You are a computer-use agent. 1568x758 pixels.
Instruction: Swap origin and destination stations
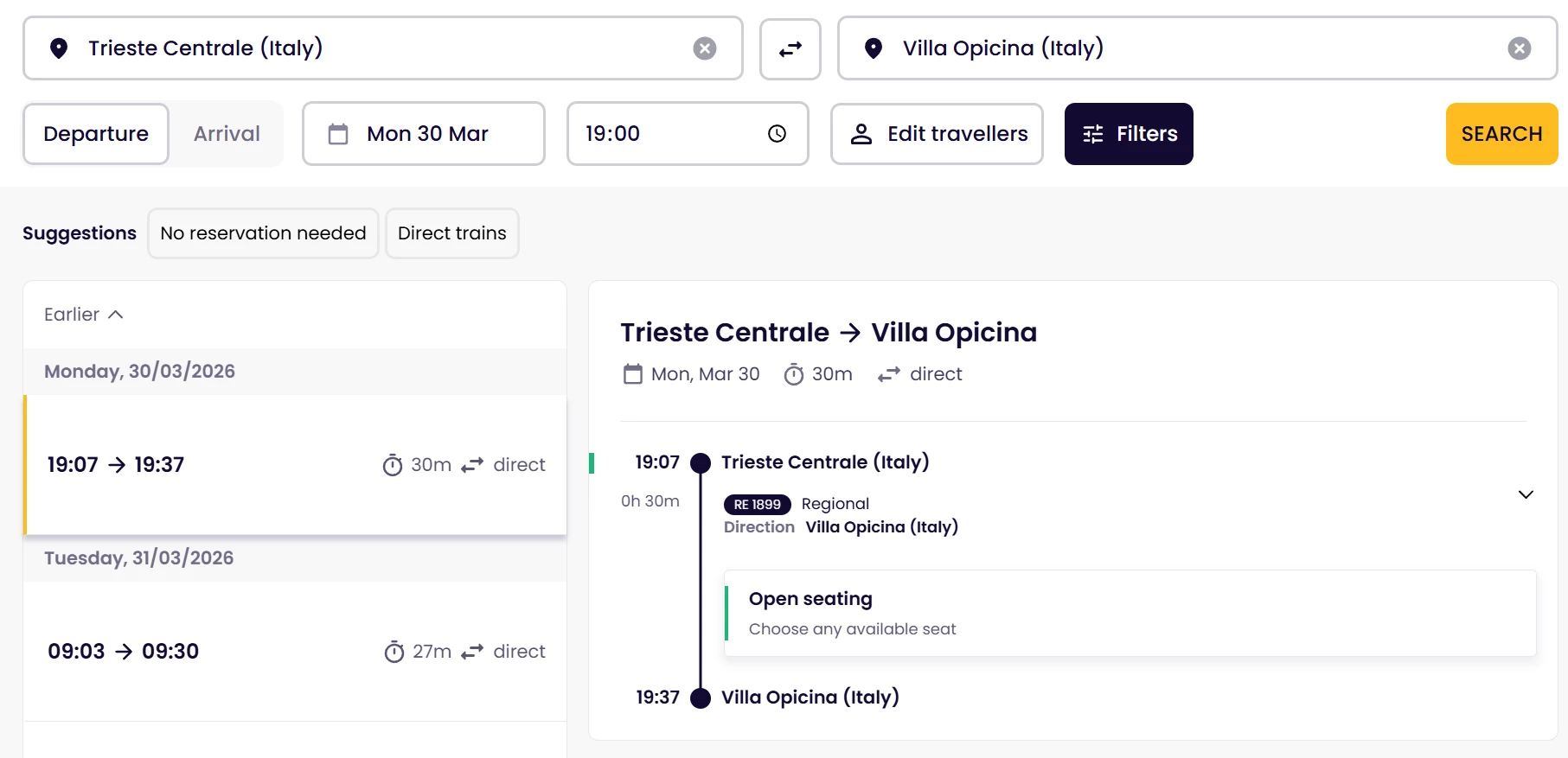790,49
